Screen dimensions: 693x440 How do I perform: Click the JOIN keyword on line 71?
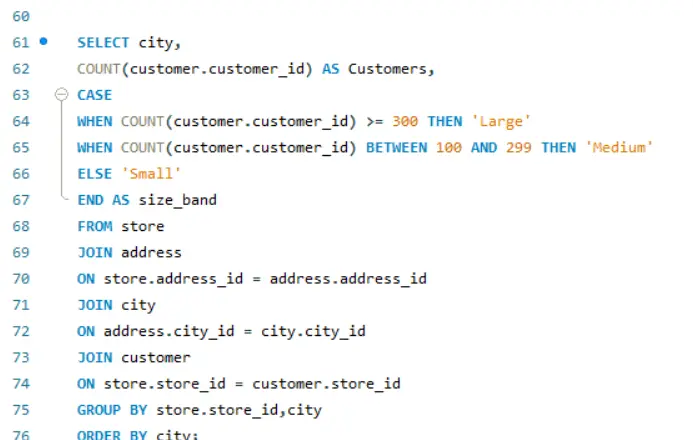pyautogui.click(x=95, y=305)
